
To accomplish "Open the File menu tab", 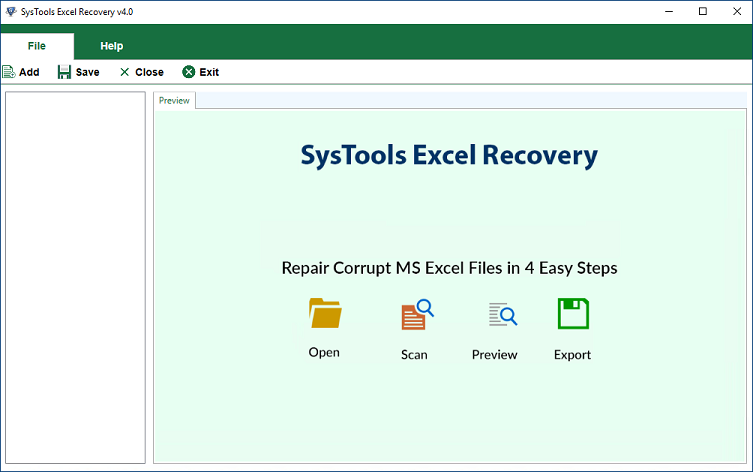I will pyautogui.click(x=37, y=46).
